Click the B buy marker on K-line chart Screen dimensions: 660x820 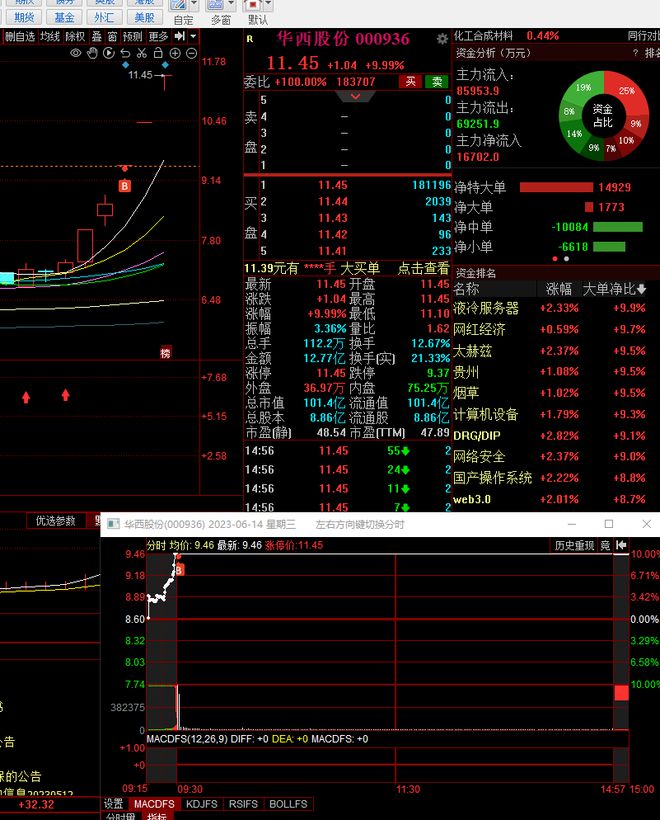tap(124, 186)
